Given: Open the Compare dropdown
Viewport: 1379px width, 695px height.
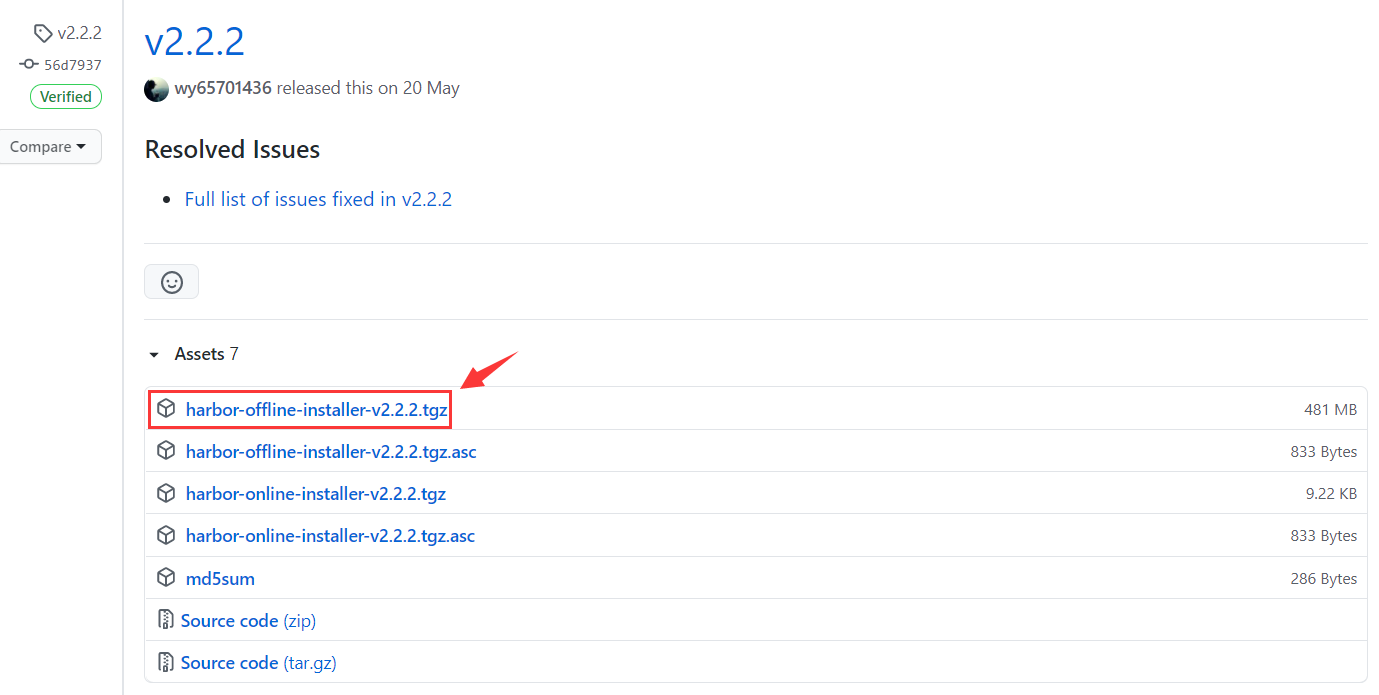Looking at the screenshot, I should tap(48, 147).
